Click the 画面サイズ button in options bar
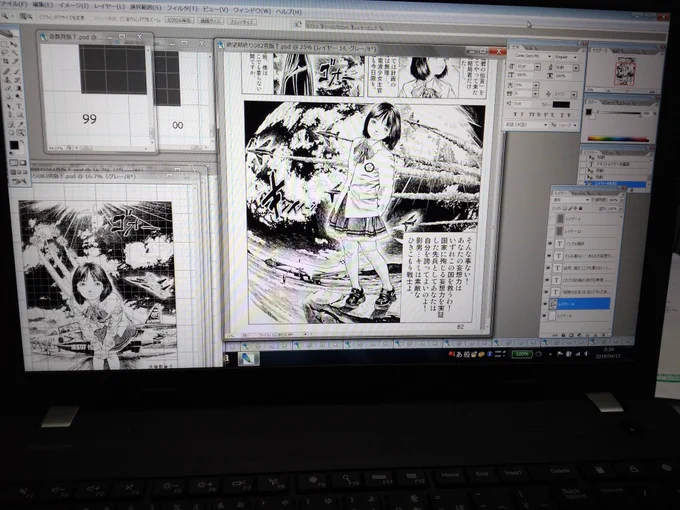 click(210, 20)
